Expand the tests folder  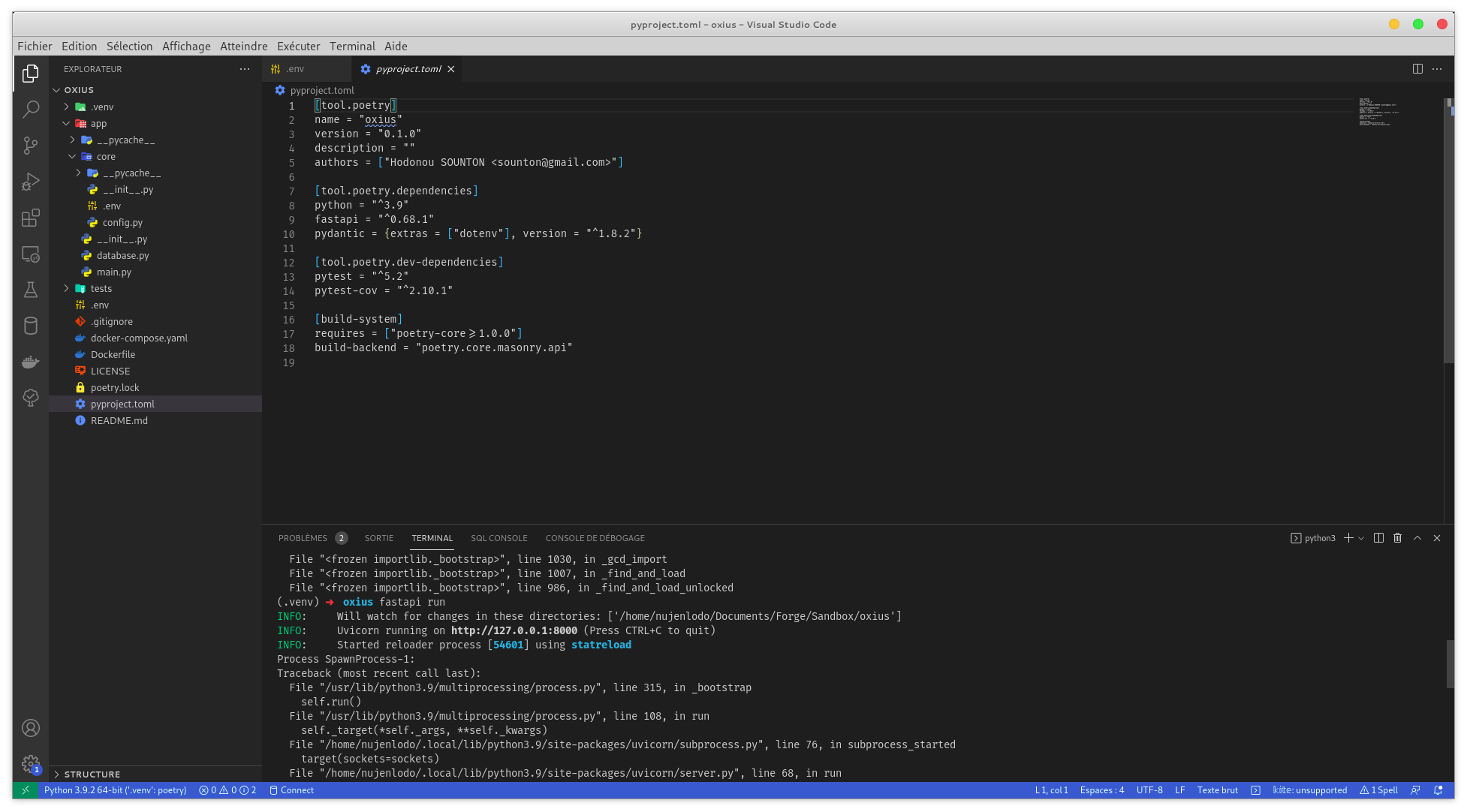pyautogui.click(x=66, y=288)
